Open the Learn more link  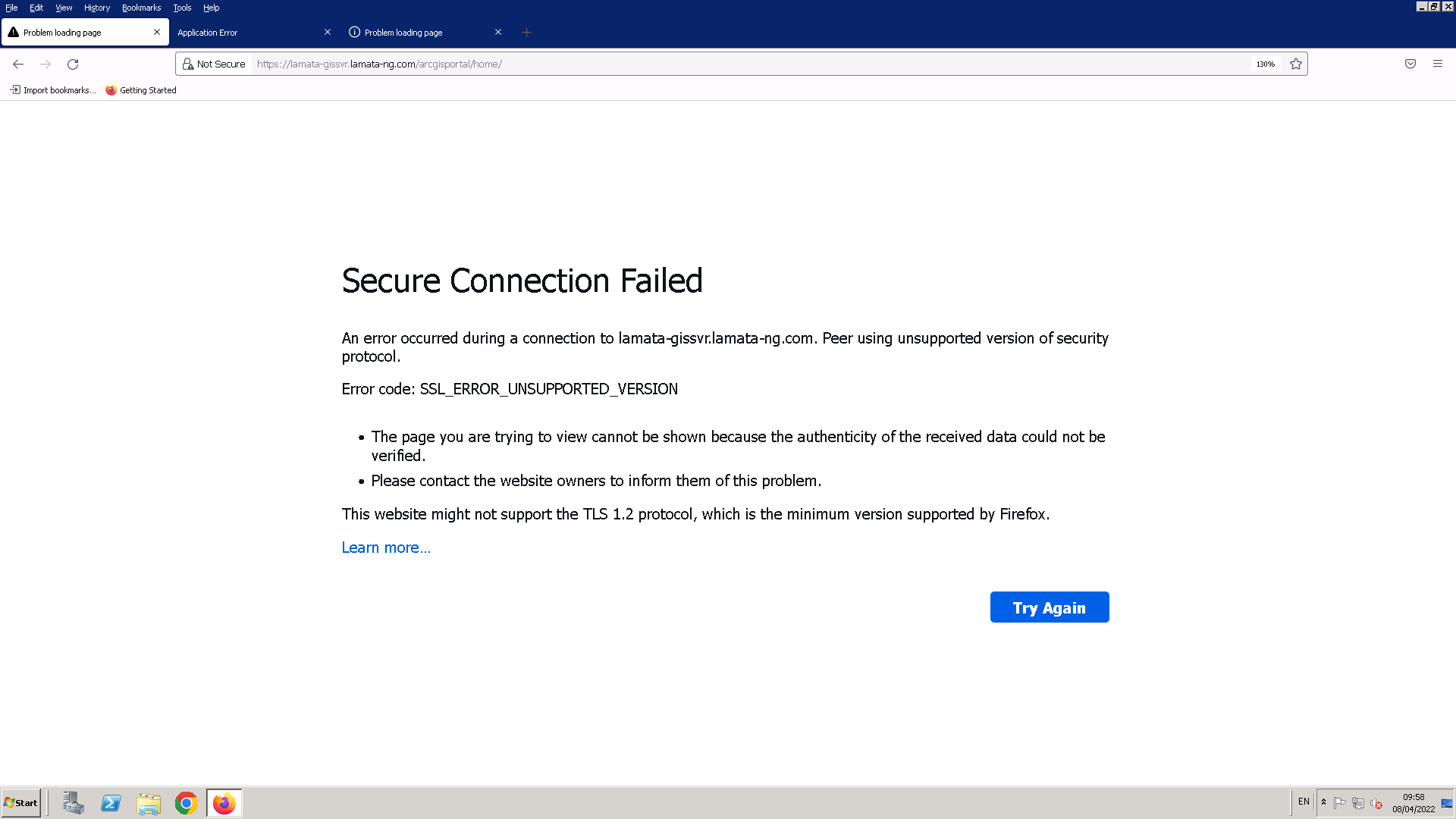click(386, 547)
